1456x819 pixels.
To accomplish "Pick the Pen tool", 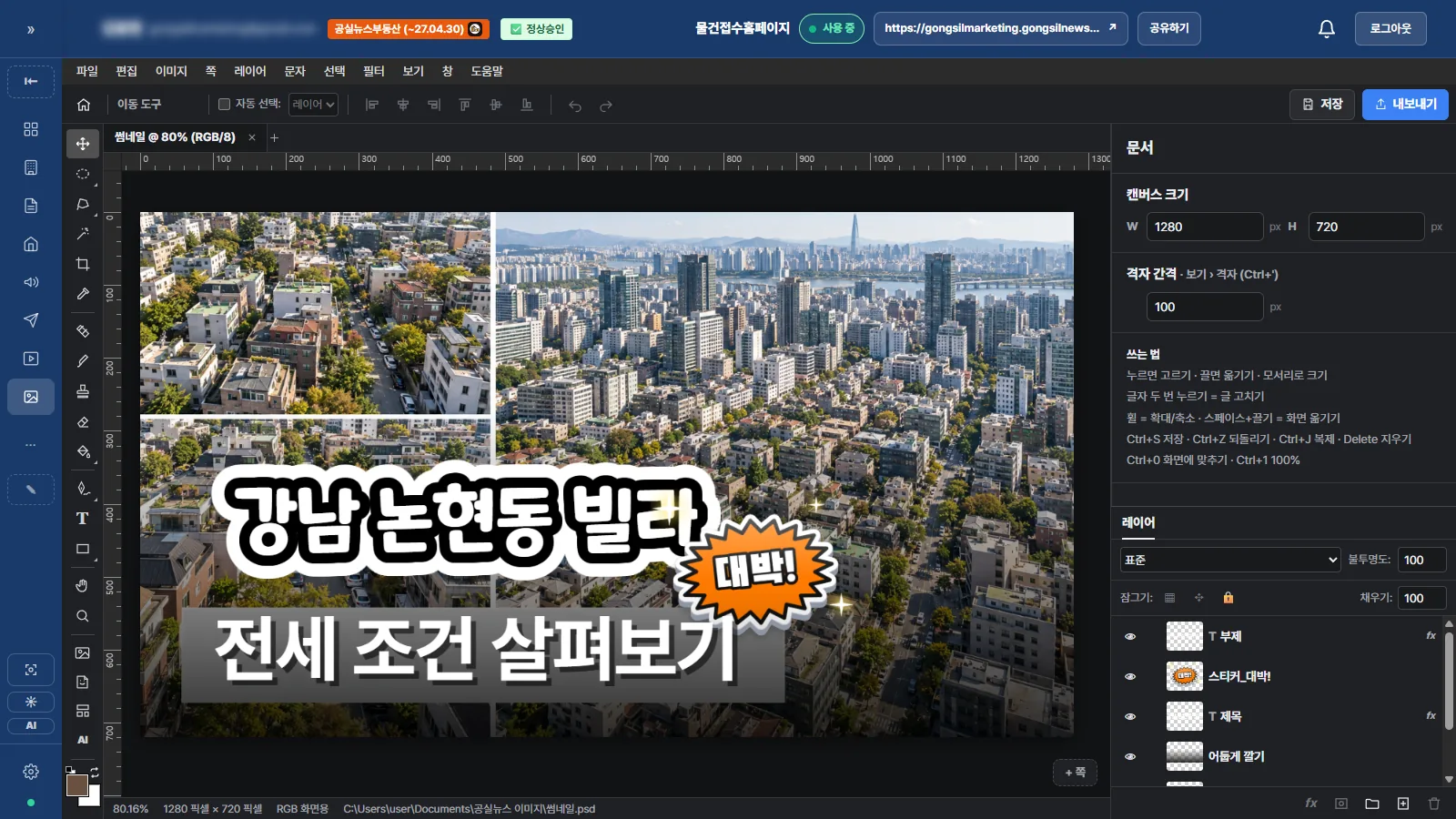I will 83,489.
